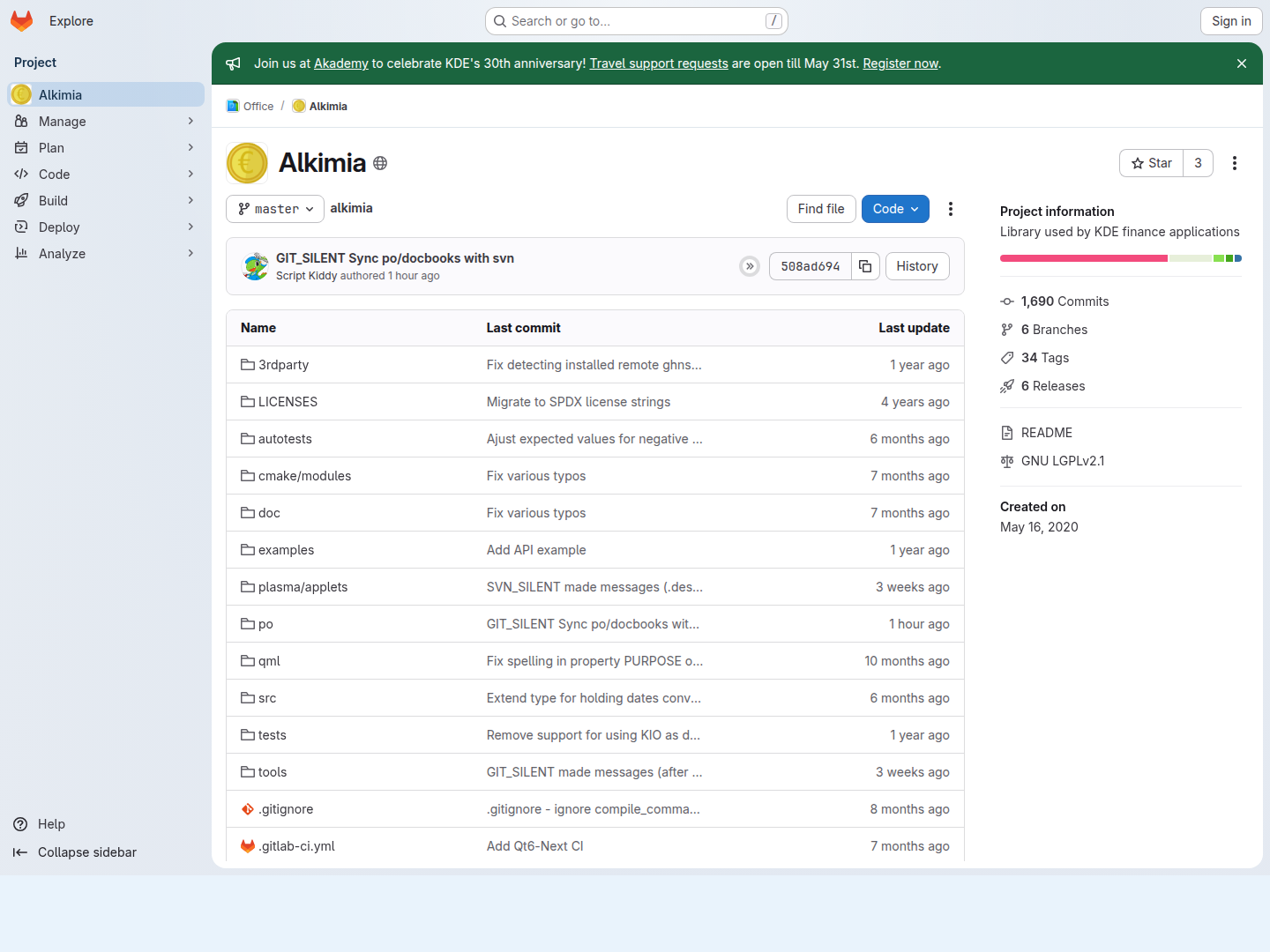Viewport: 1270px width, 952px height.
Task: Open the autotests folder
Action: point(285,439)
